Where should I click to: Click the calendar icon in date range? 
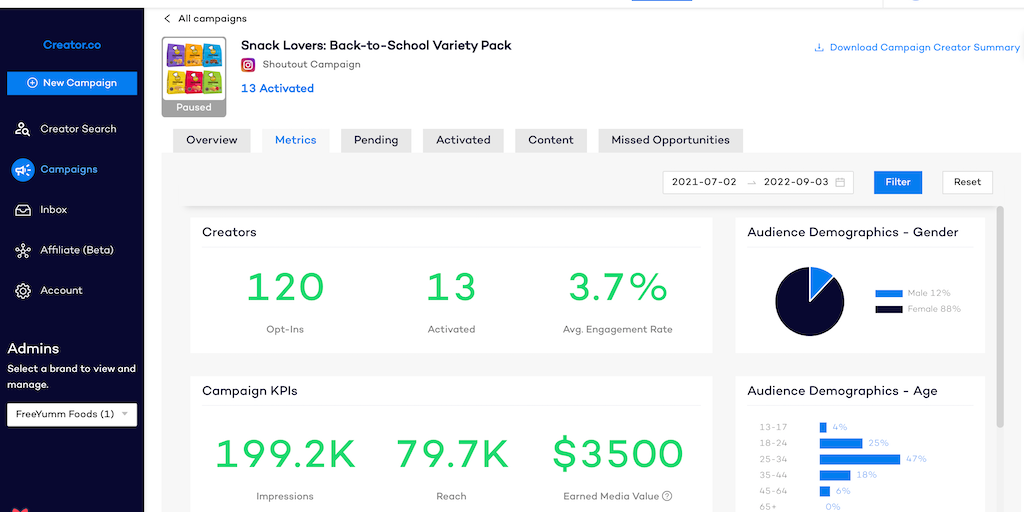click(x=841, y=182)
